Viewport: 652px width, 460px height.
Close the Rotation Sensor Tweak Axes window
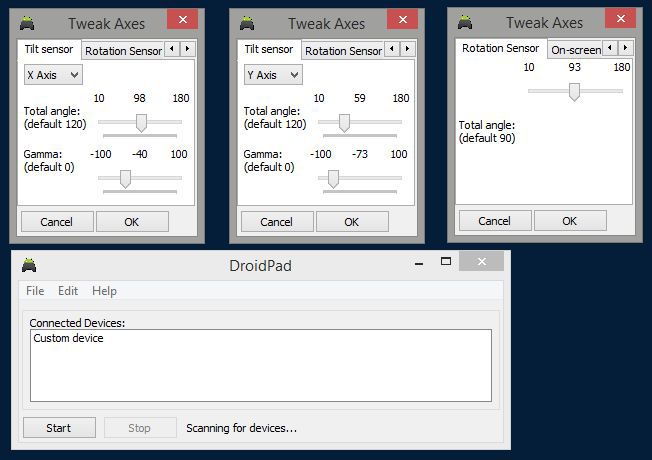(620, 18)
